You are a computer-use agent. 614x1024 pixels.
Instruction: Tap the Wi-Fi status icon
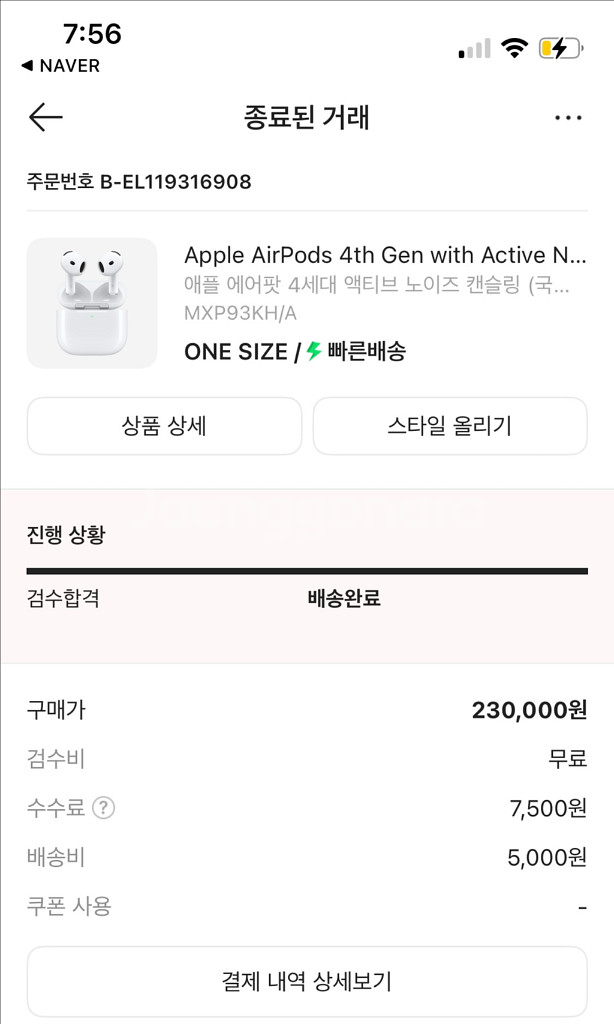click(x=515, y=48)
